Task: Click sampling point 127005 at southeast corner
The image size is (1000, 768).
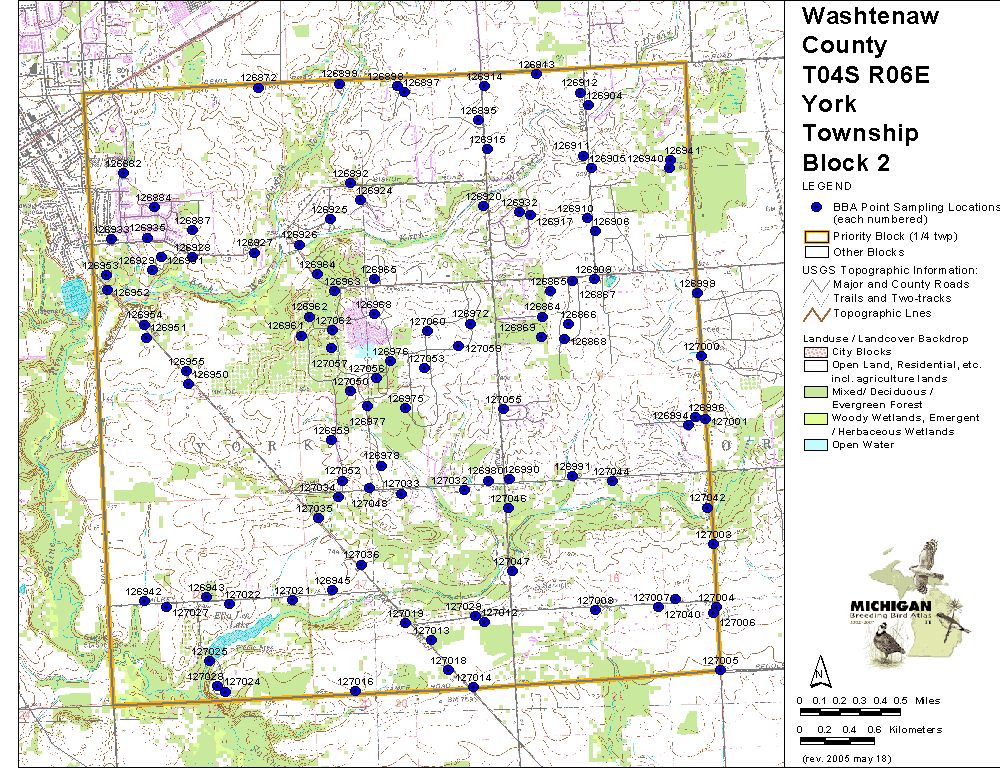Action: pyautogui.click(x=719, y=670)
